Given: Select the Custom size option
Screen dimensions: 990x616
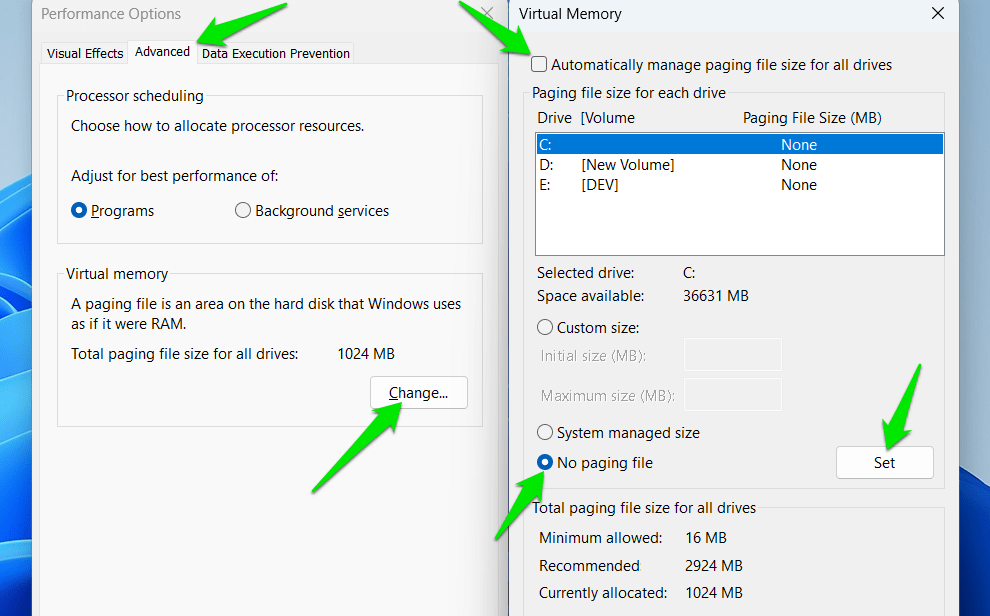Looking at the screenshot, I should point(546,327).
